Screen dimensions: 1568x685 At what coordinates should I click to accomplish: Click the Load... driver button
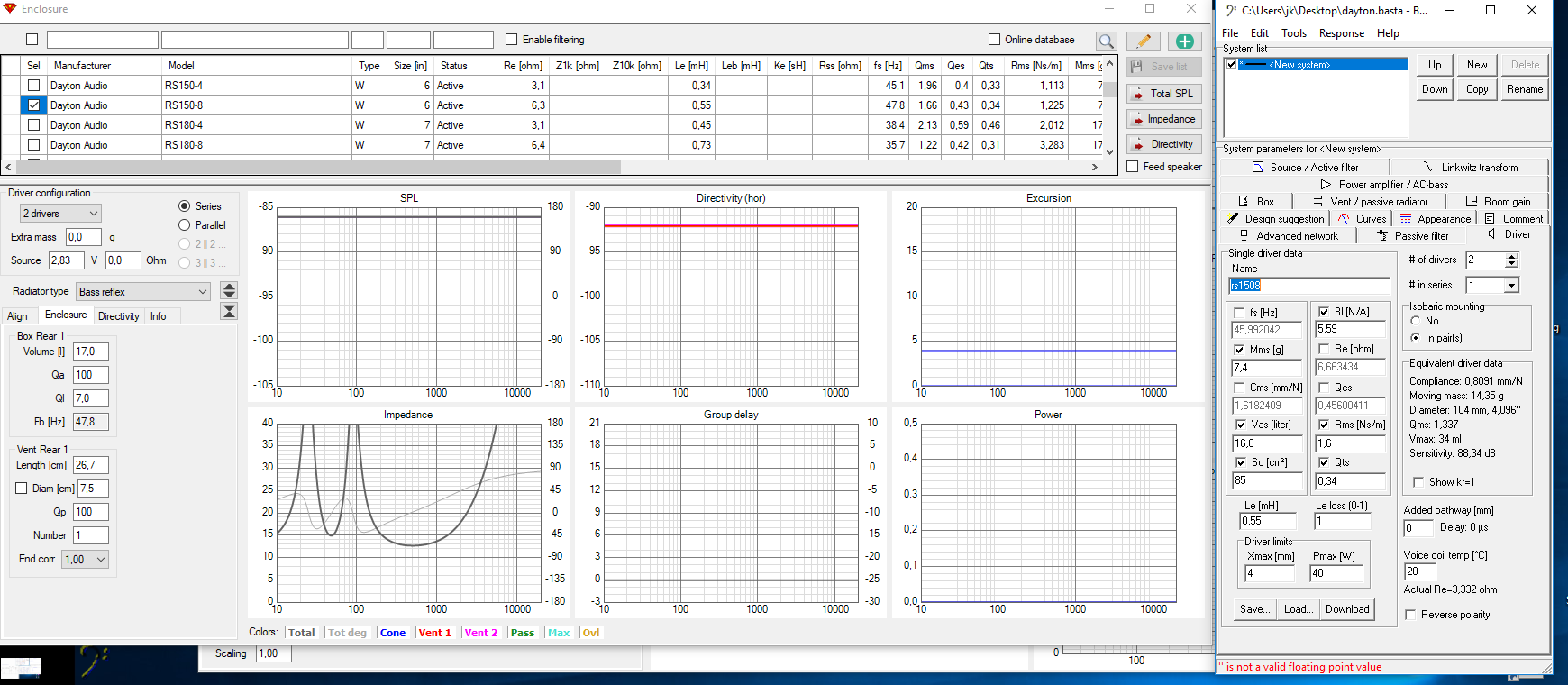point(1299,609)
